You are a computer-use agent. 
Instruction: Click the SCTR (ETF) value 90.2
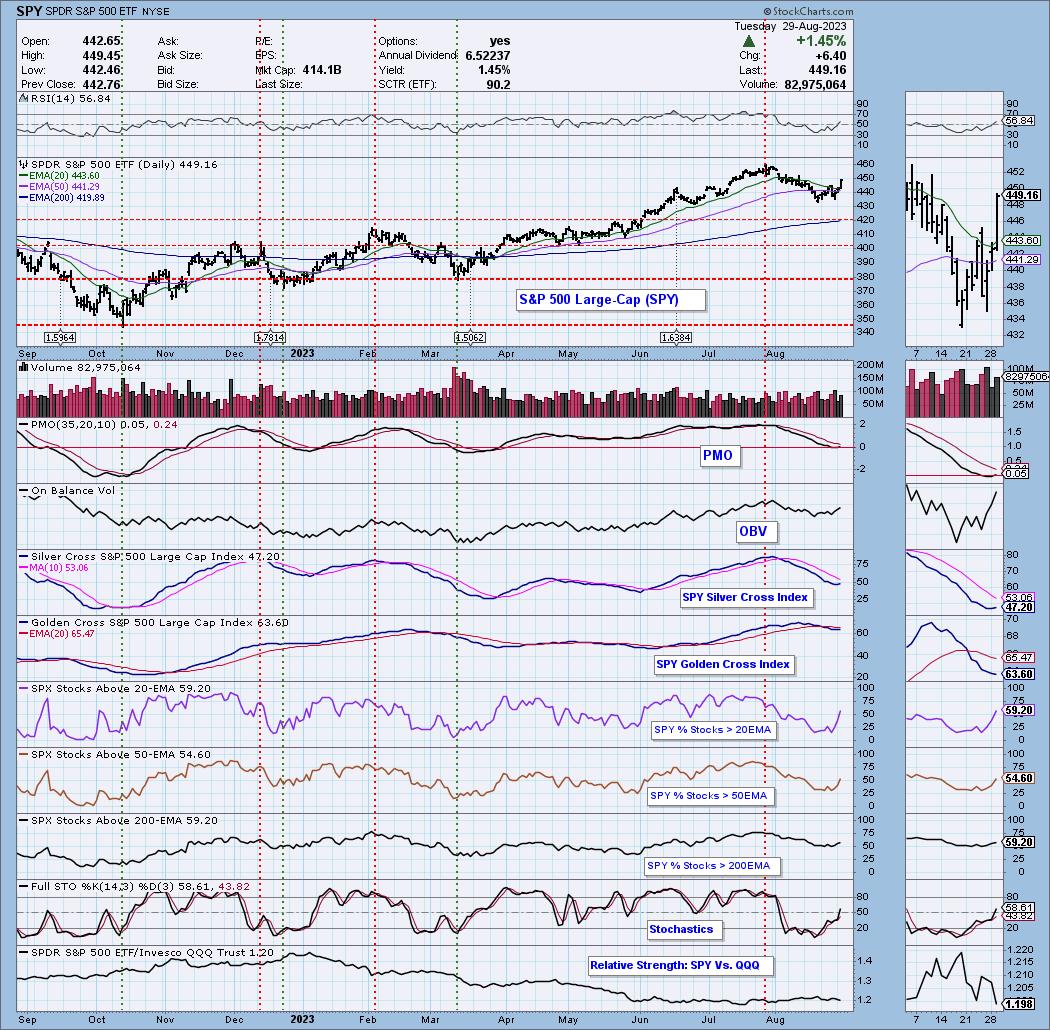click(498, 84)
